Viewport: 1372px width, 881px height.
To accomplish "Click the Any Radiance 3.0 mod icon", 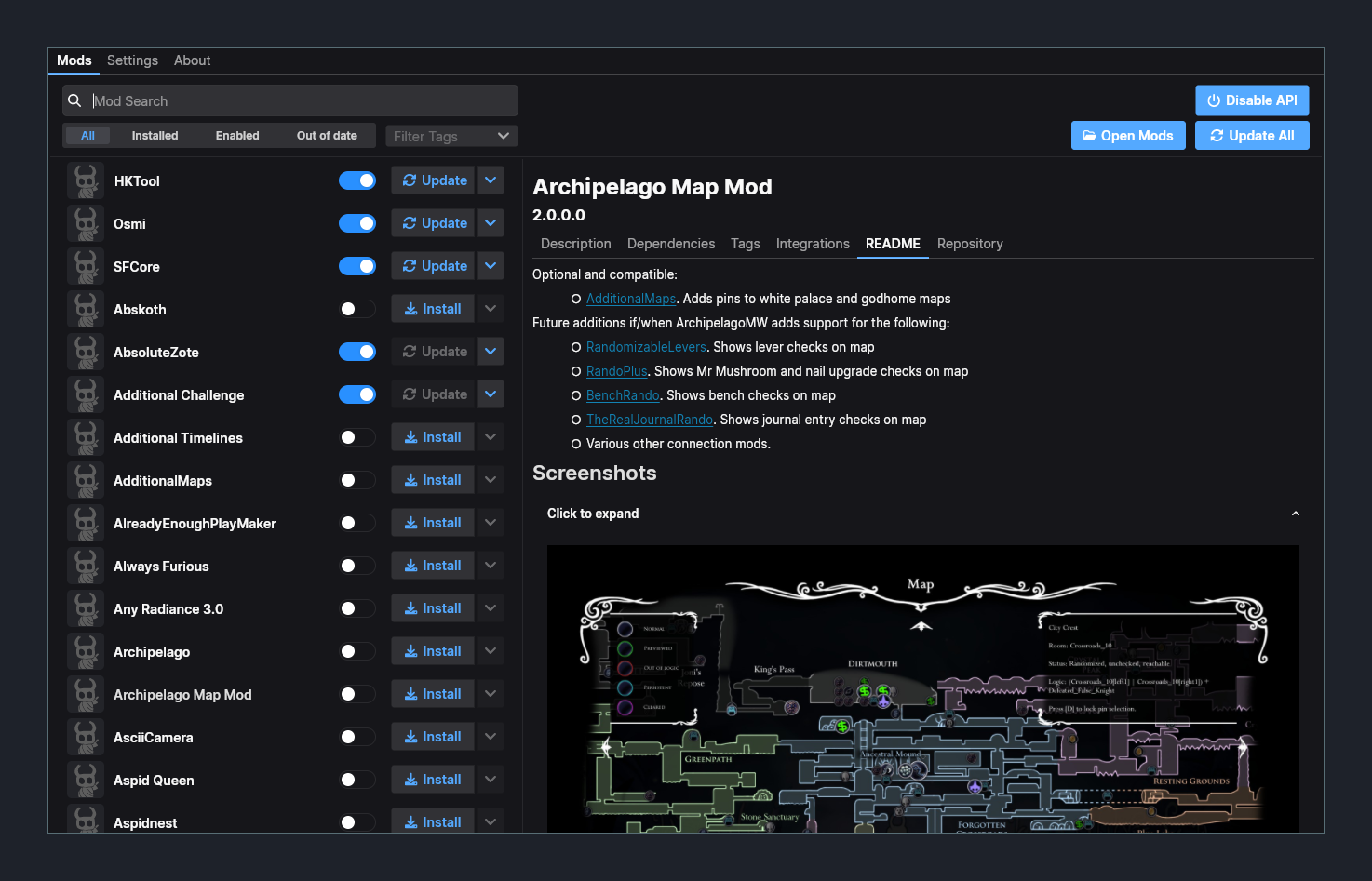I will click(x=86, y=608).
